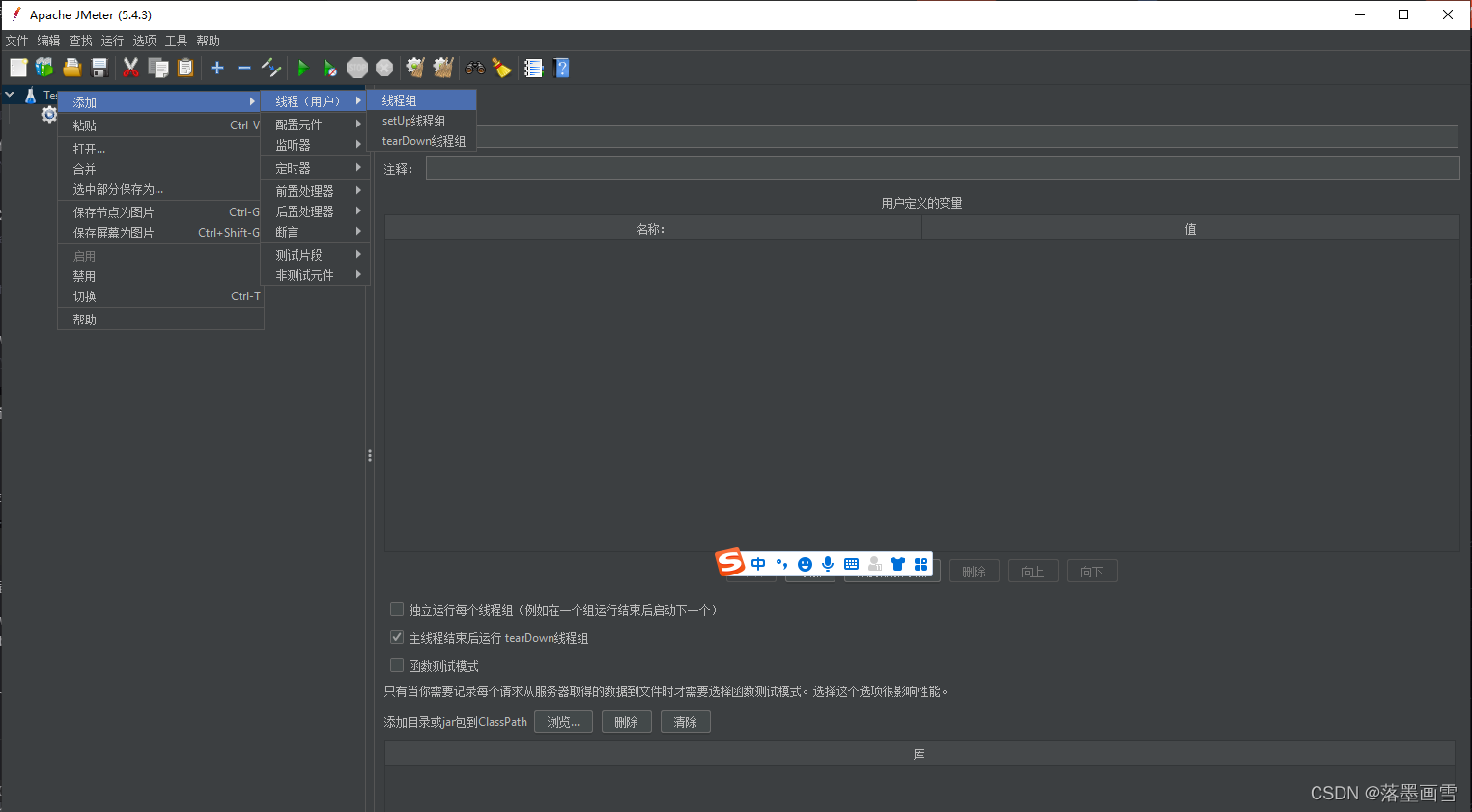This screenshot has height=812, width=1472.
Task: Toggle the punctuation mode icon in IME bar
Action: click(x=781, y=564)
